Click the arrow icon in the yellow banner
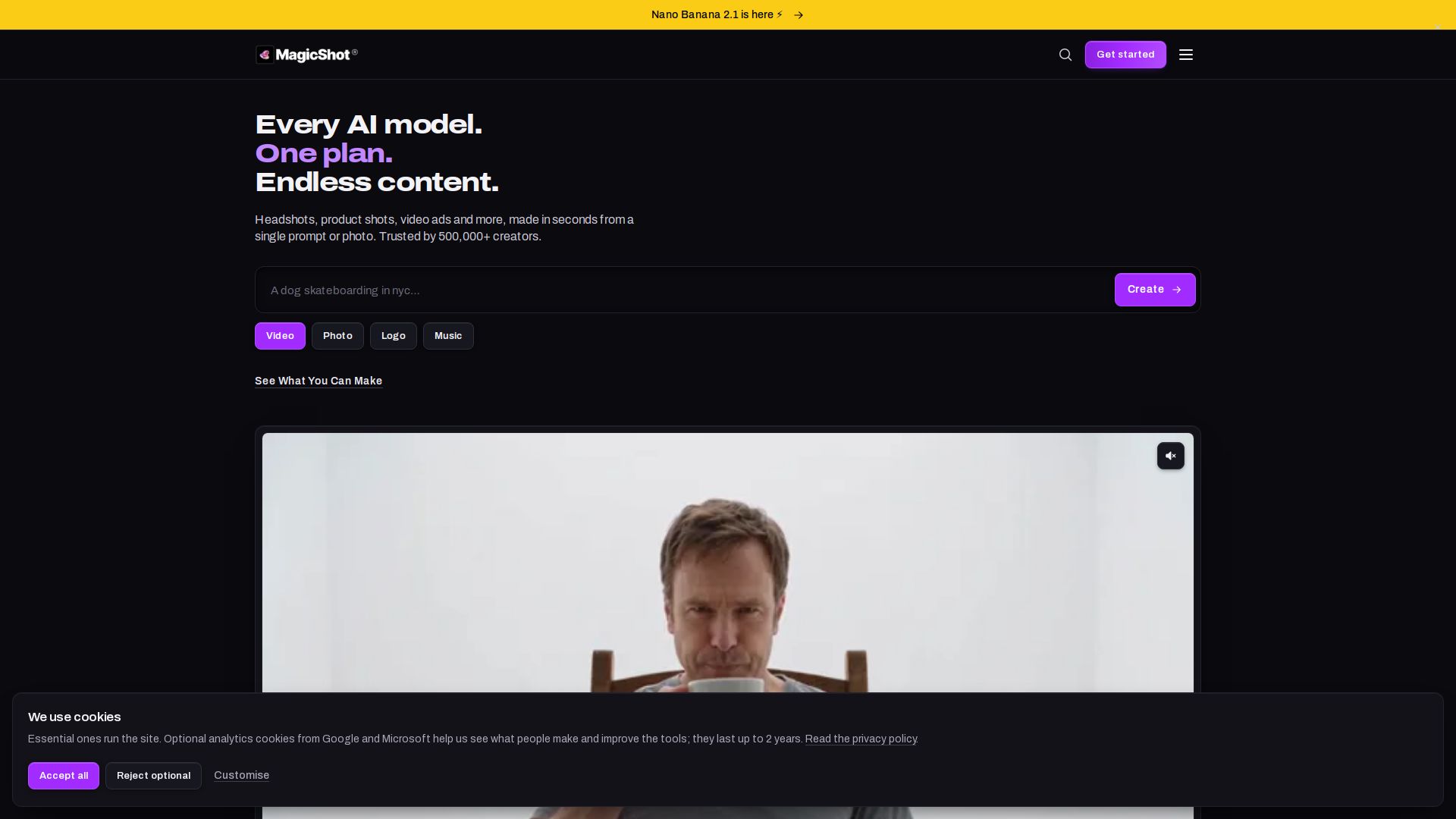Viewport: 1456px width, 819px height. [x=799, y=15]
